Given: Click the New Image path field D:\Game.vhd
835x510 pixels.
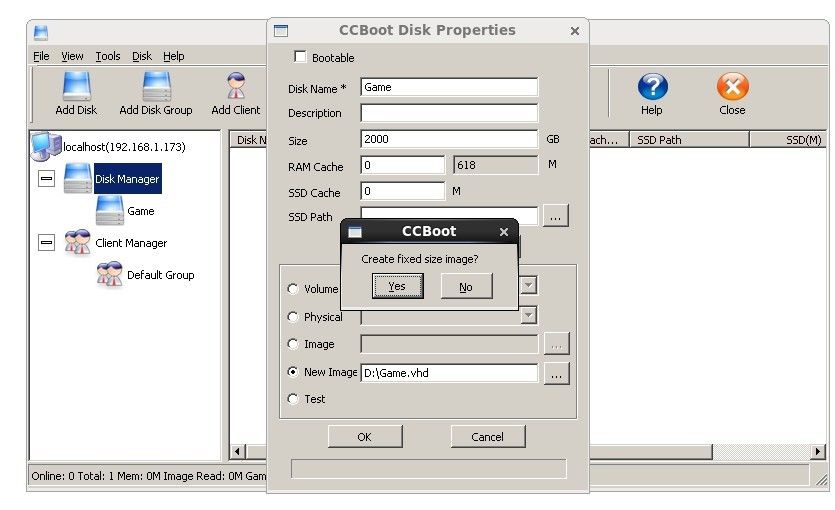Looking at the screenshot, I should point(449,373).
